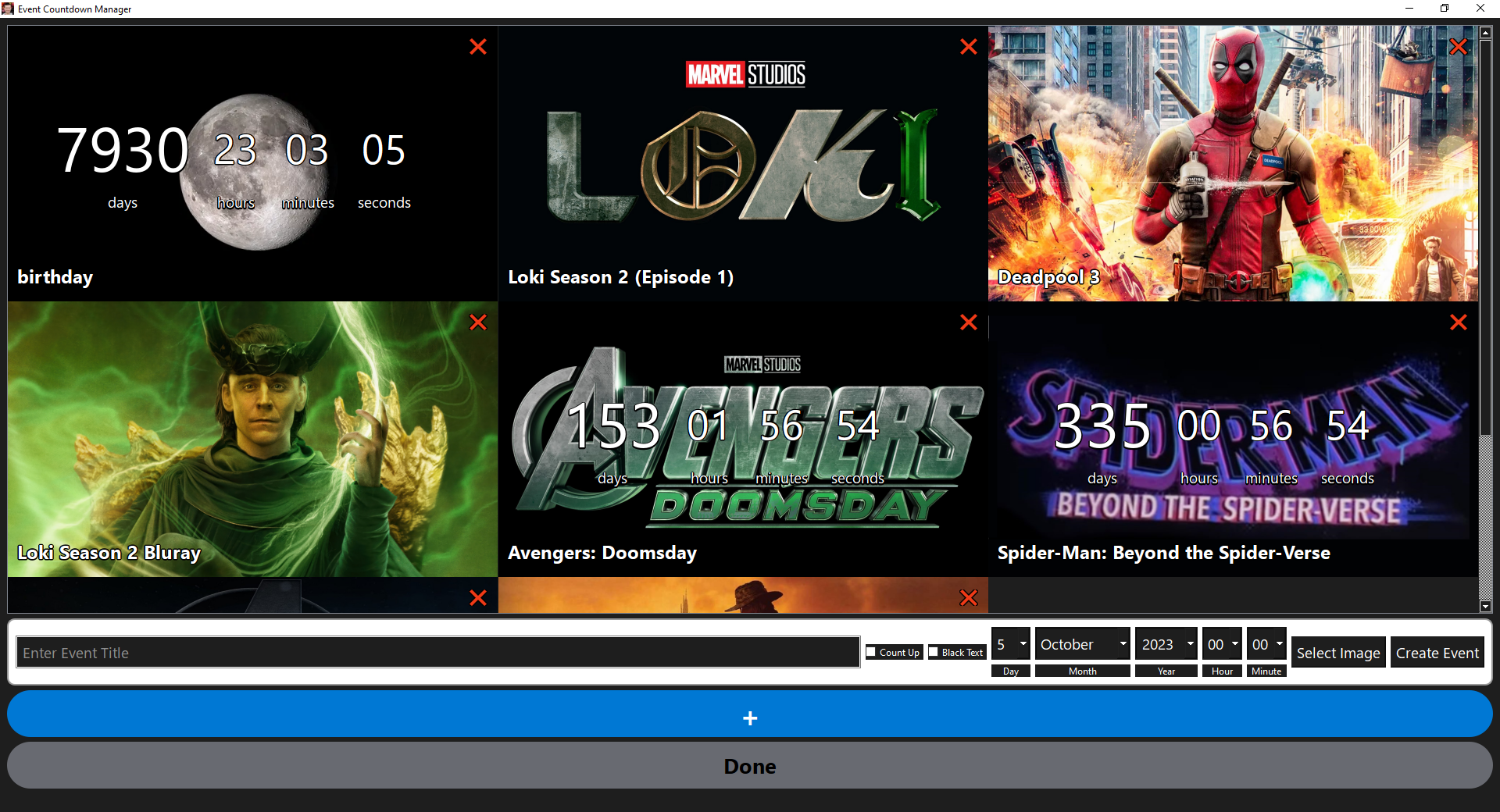Delete the partially visible dark event card
1500x812 pixels.
click(x=478, y=598)
